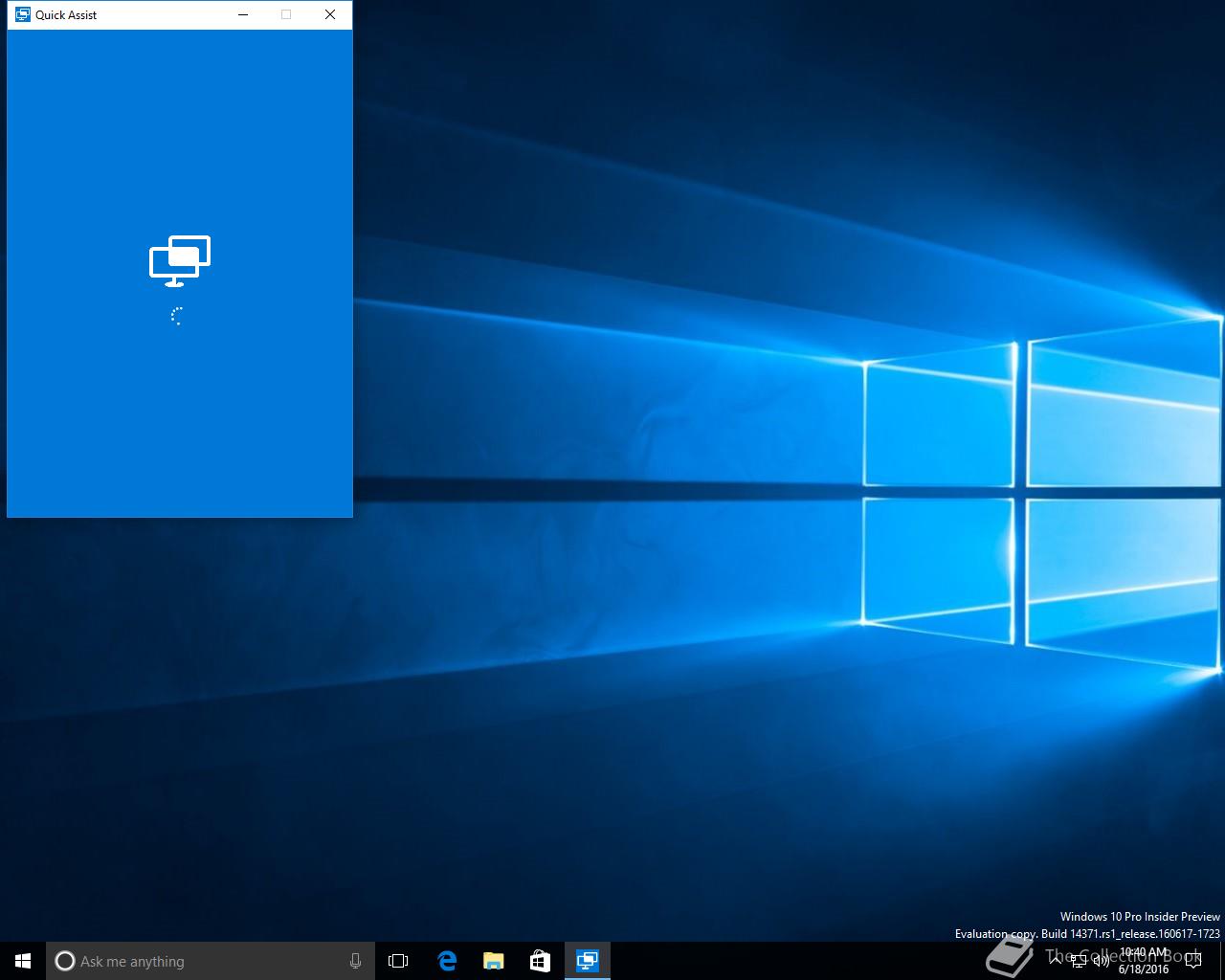The height and width of the screenshot is (980, 1225).
Task: Open the volume control in system tray
Action: click(x=1102, y=961)
